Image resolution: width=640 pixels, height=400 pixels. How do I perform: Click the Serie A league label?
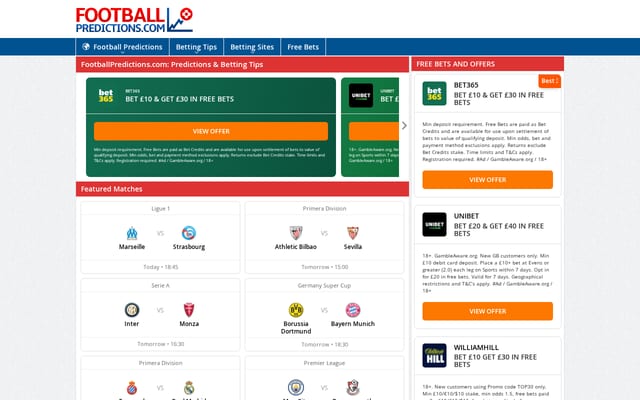pos(160,286)
